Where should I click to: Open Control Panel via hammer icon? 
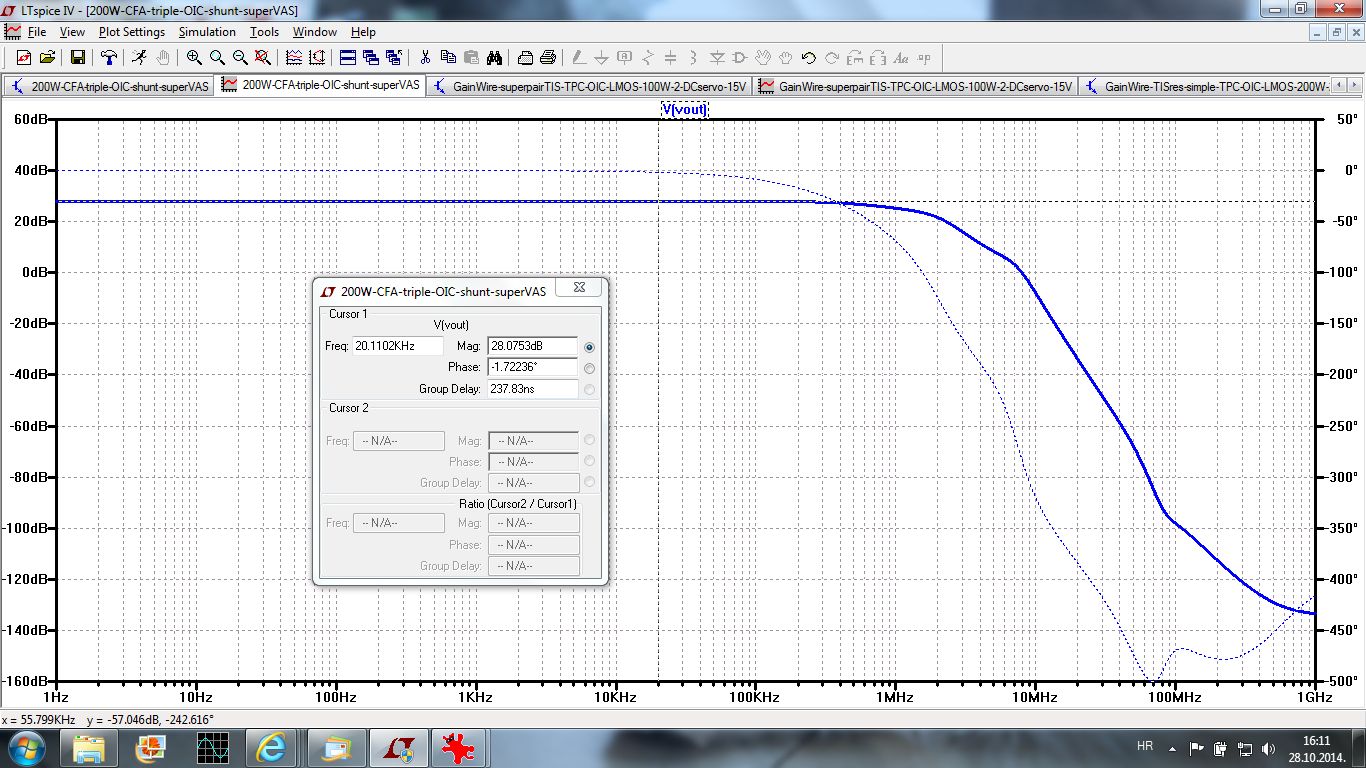click(108, 57)
